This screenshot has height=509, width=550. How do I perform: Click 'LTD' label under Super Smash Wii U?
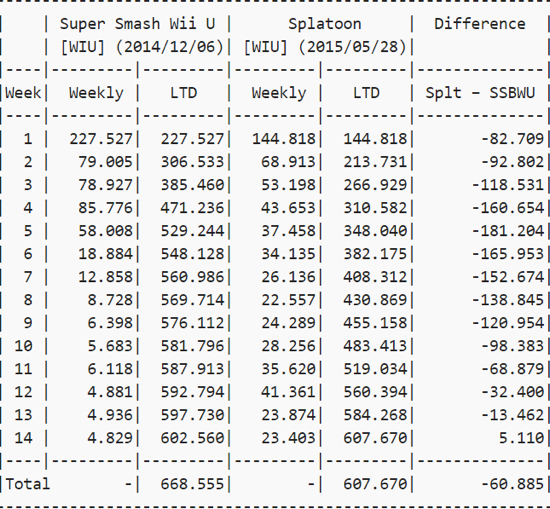(x=183, y=93)
